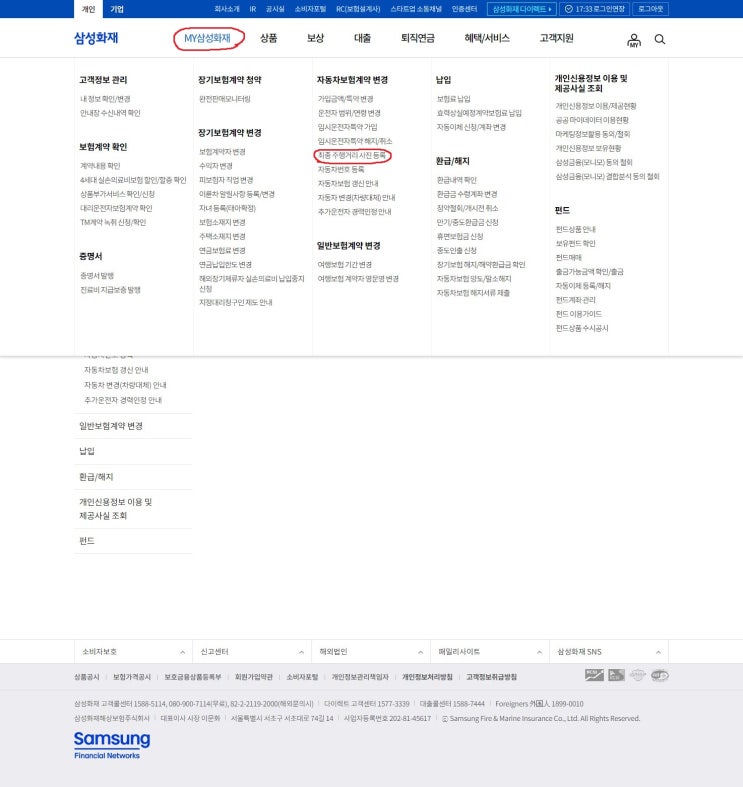Open 스타트업 소통채널 in the top bar
This screenshot has width=743, height=787.
click(x=416, y=9)
